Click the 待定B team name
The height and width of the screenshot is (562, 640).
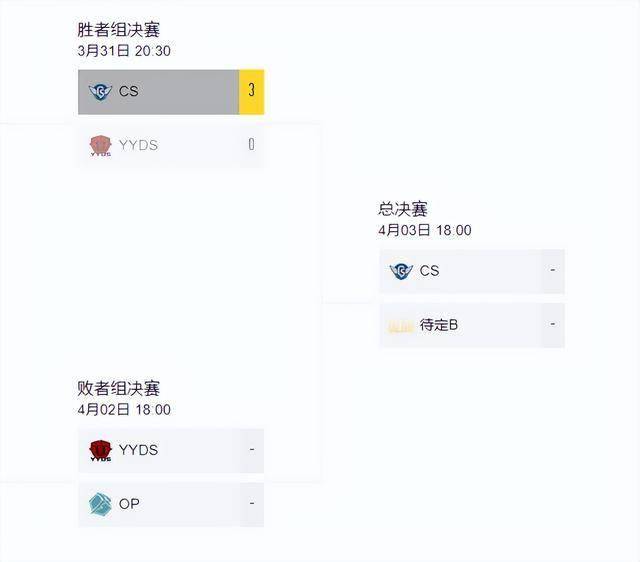pyautogui.click(x=439, y=325)
